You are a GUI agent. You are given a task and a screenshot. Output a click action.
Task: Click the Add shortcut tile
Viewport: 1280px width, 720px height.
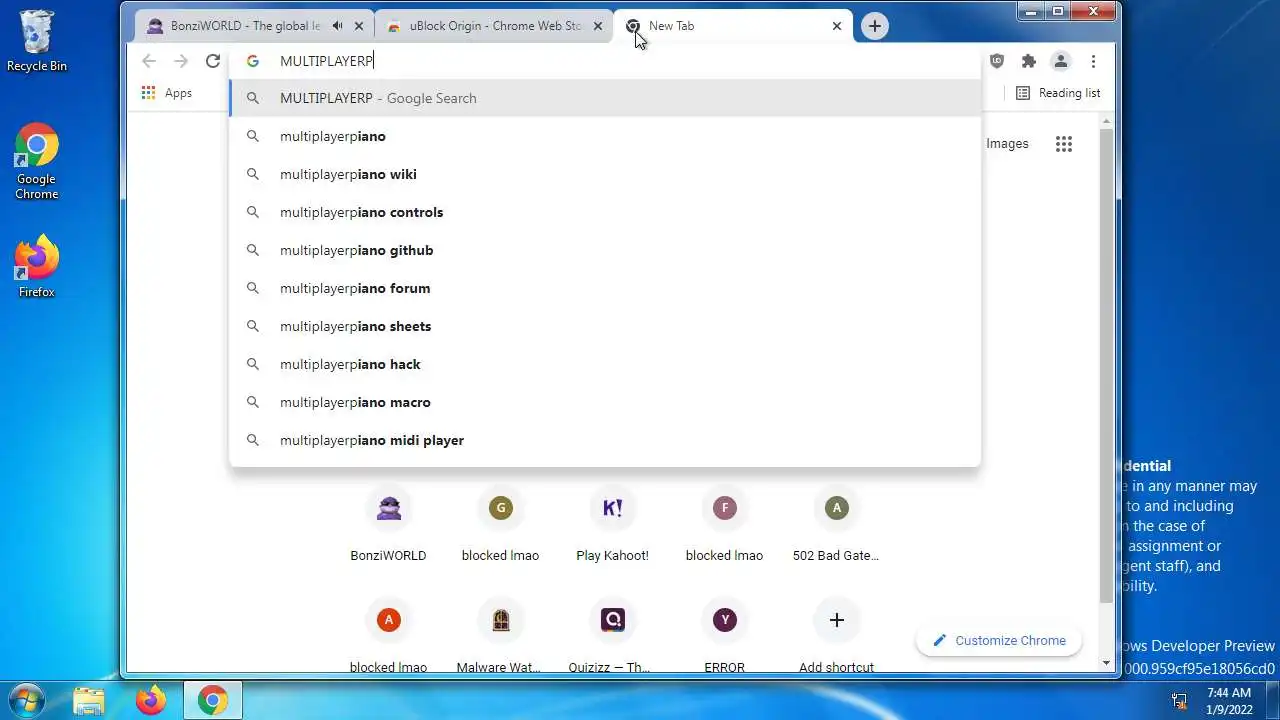point(836,634)
